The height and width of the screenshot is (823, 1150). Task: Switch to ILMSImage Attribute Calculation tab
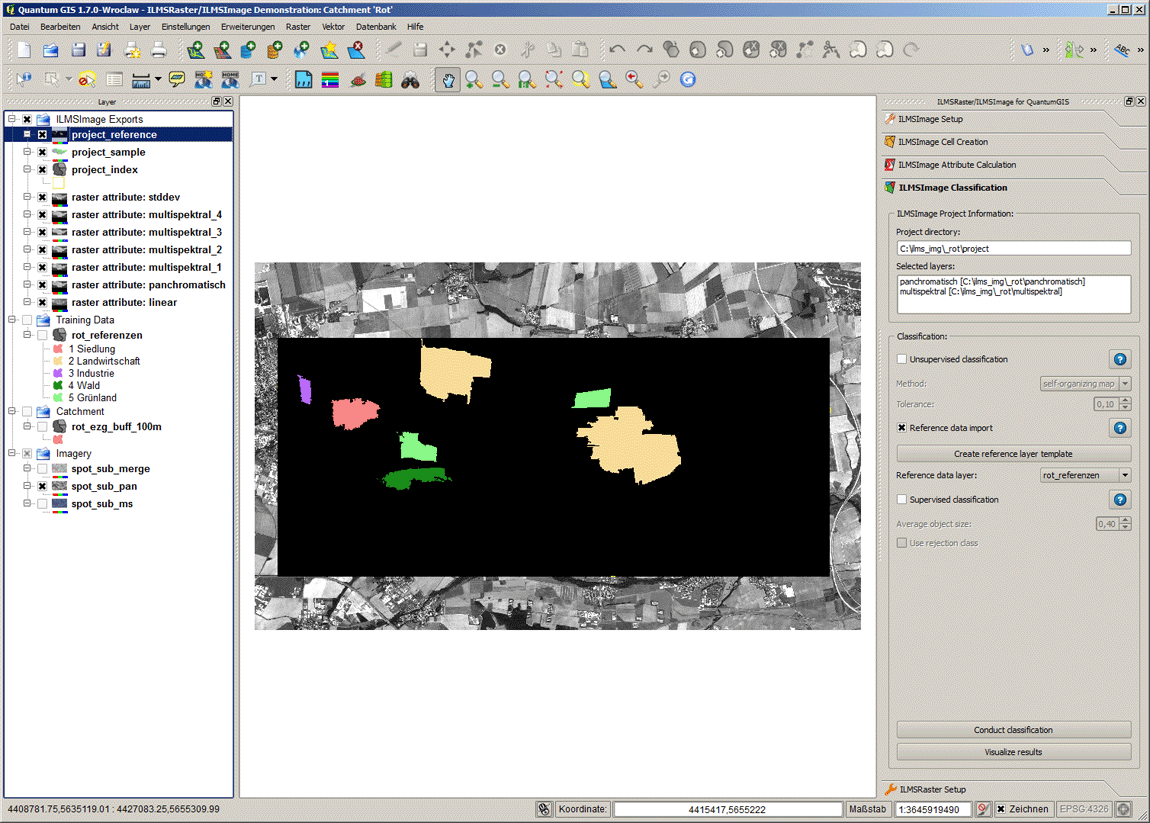[956, 165]
